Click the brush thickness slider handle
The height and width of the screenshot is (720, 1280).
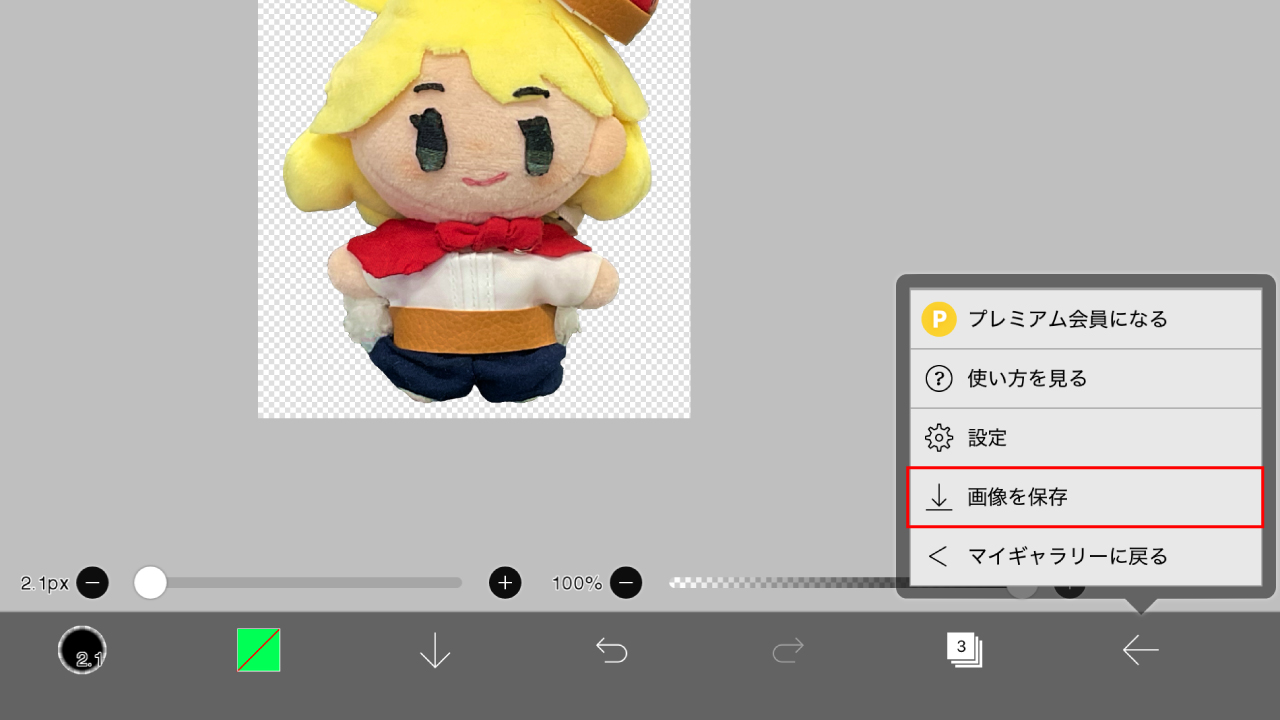coord(150,582)
